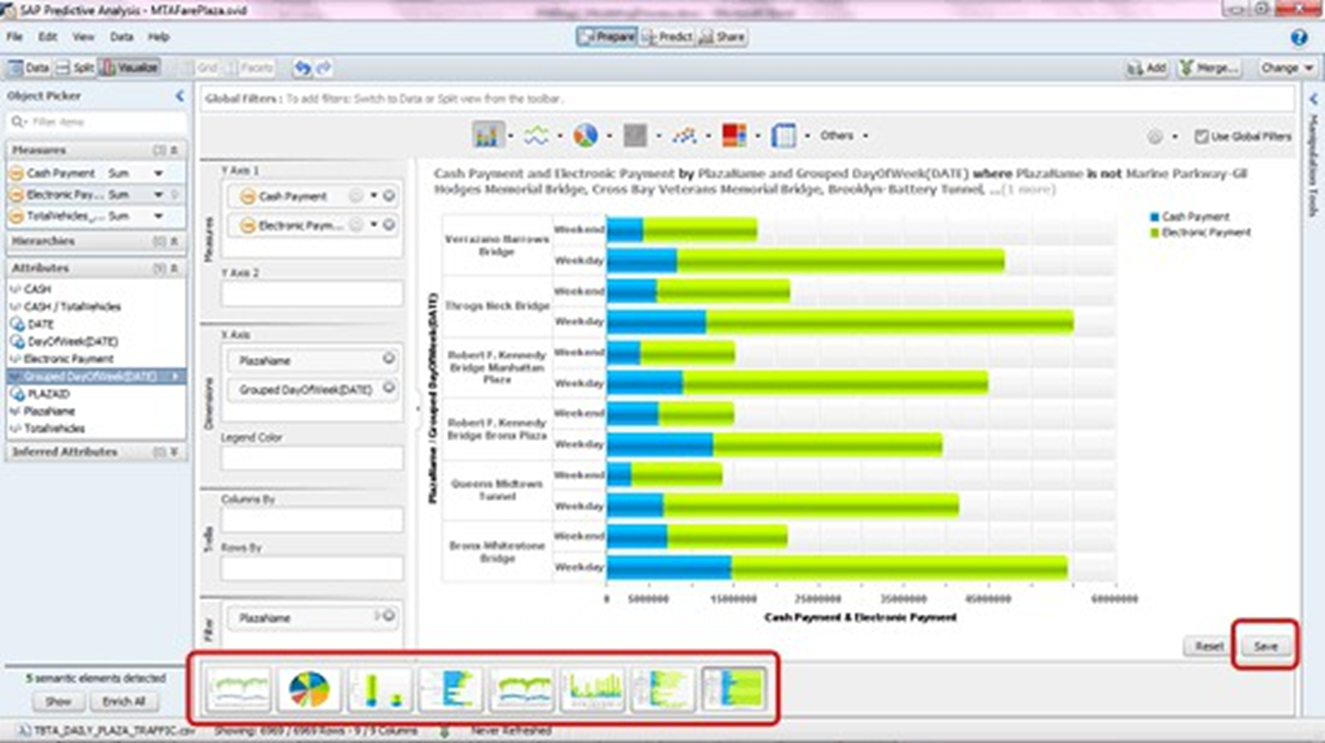Viewport: 1325px width, 743px height.
Task: Open Cash Payment Sum aggregation dropdown
Action: (158, 173)
